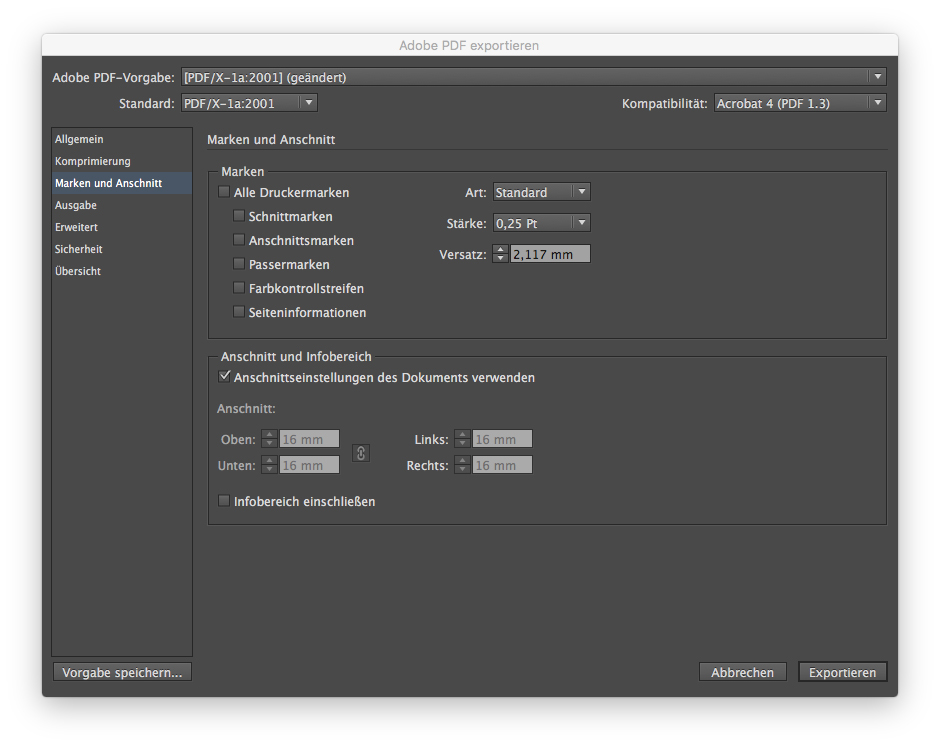Enable Seiteninformationen checkbox

[x=239, y=312]
